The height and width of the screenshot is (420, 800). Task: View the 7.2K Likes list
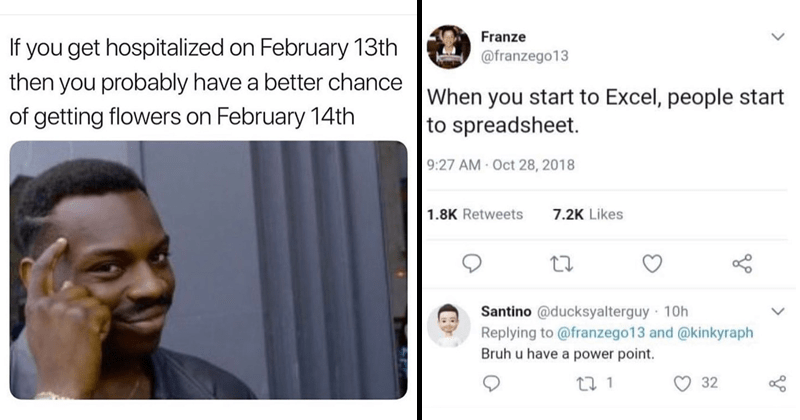coord(588,214)
